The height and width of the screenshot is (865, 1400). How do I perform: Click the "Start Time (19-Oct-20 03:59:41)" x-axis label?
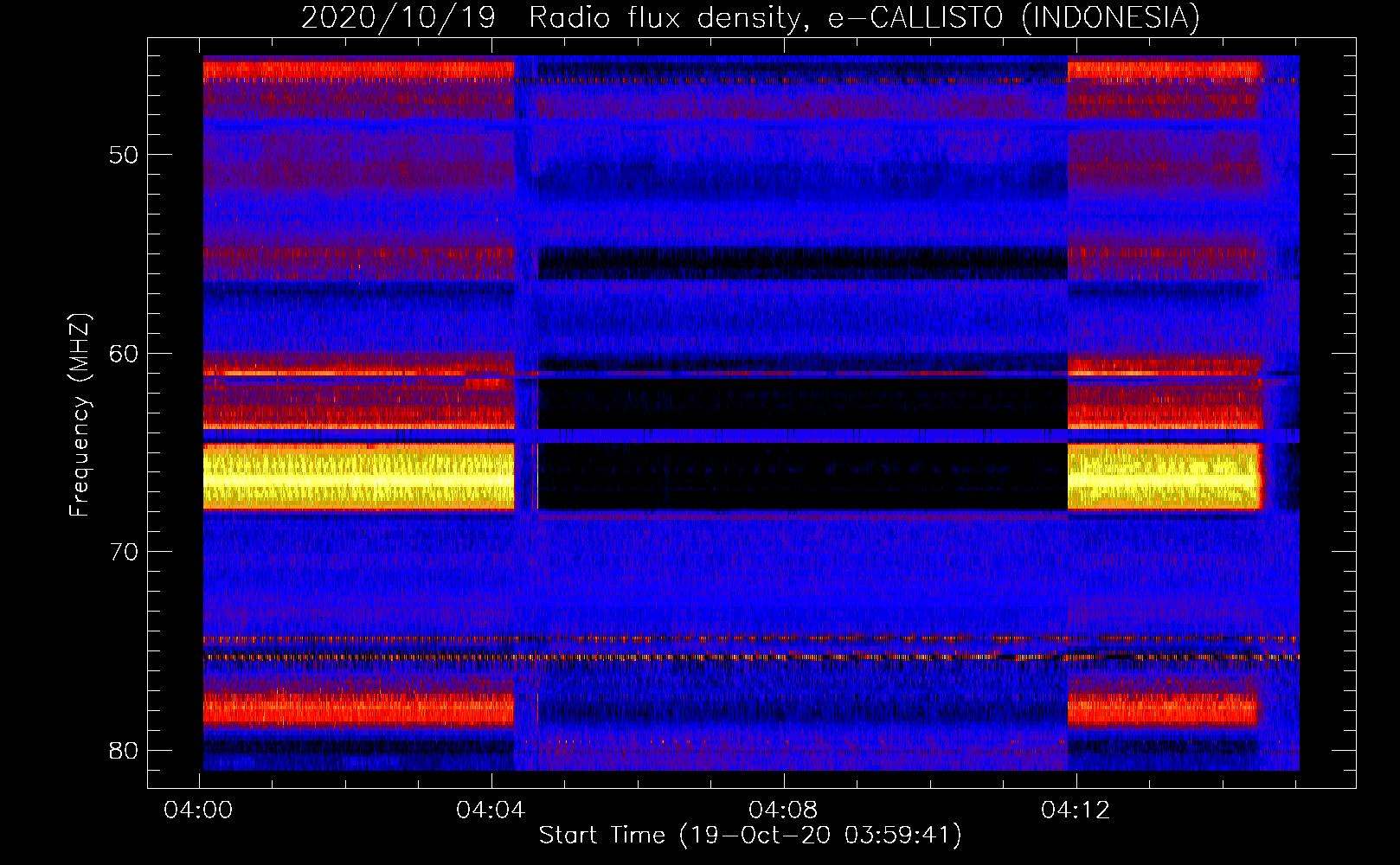click(x=750, y=836)
